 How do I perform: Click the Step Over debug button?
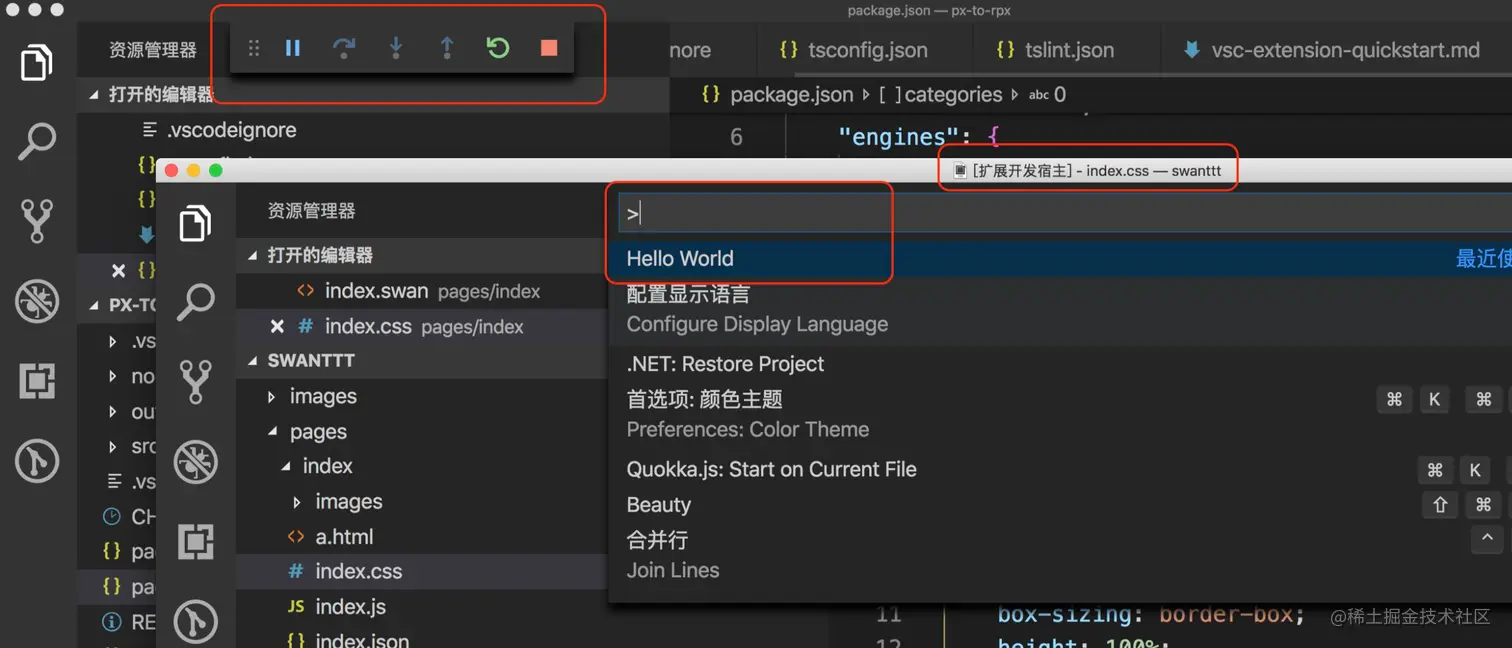(344, 48)
